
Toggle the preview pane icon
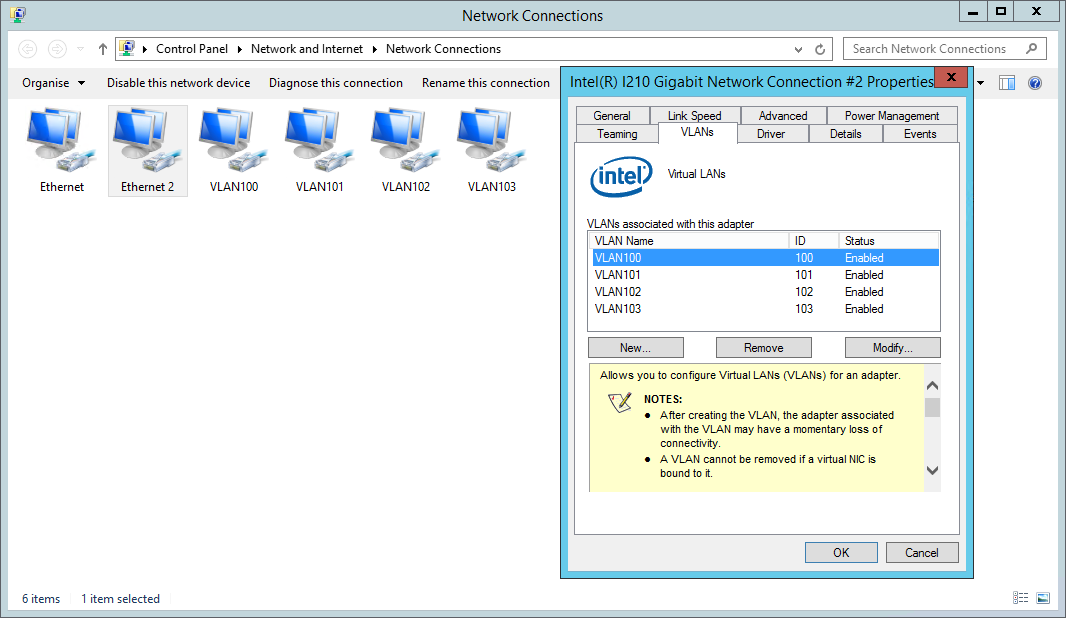click(1007, 83)
